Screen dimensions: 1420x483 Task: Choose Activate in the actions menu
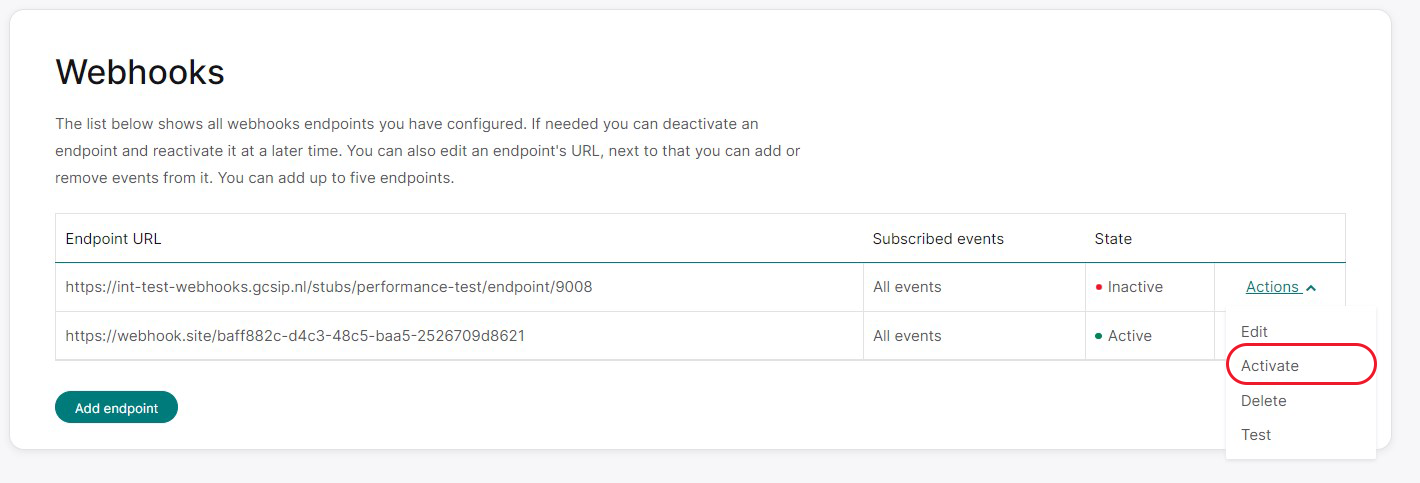(1270, 366)
